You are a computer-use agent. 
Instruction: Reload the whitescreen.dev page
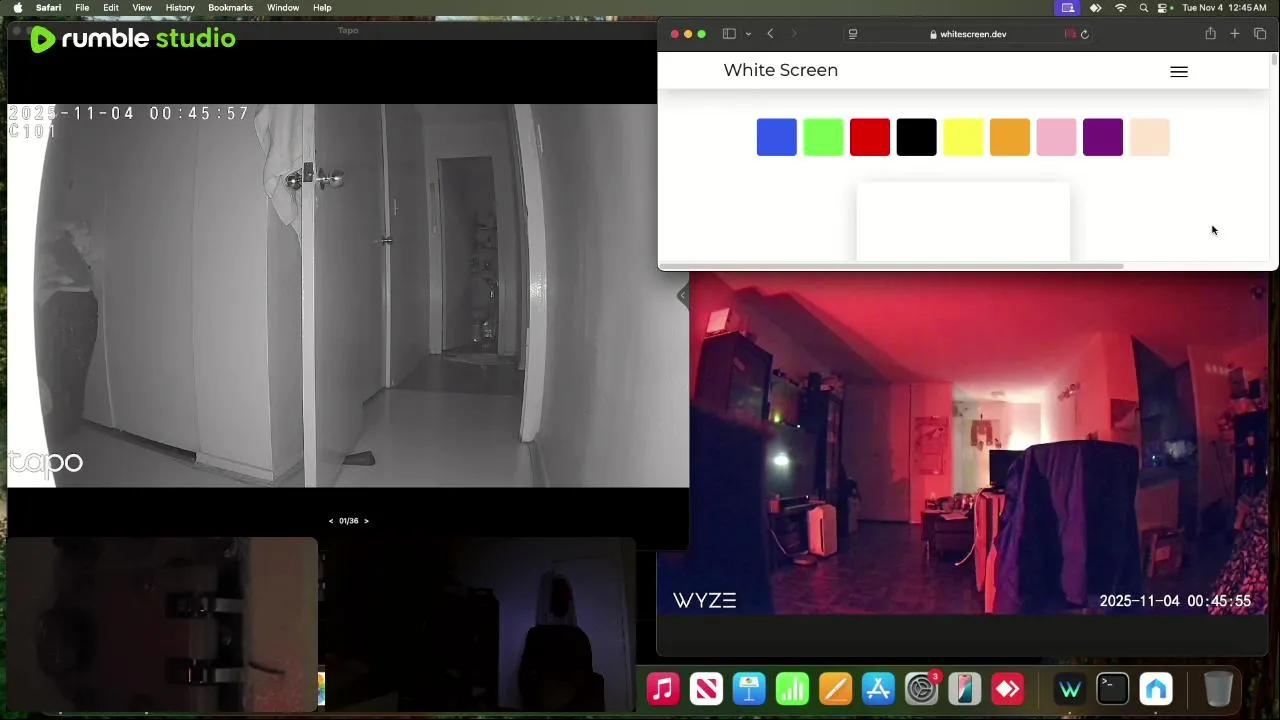click(1085, 34)
